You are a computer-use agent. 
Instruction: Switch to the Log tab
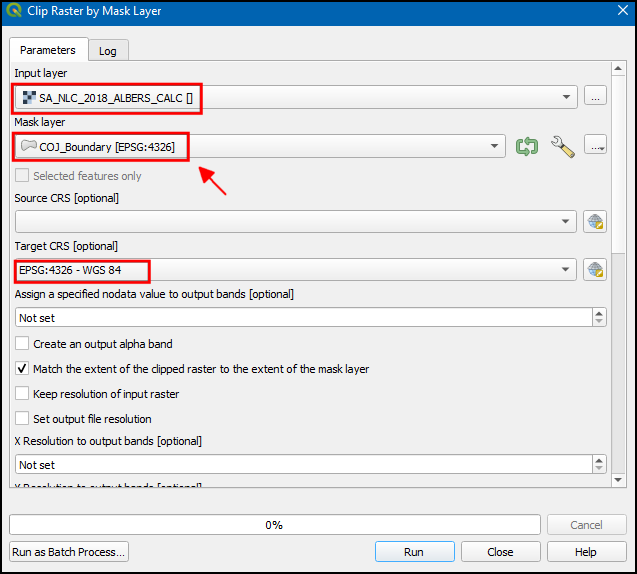pos(107,51)
